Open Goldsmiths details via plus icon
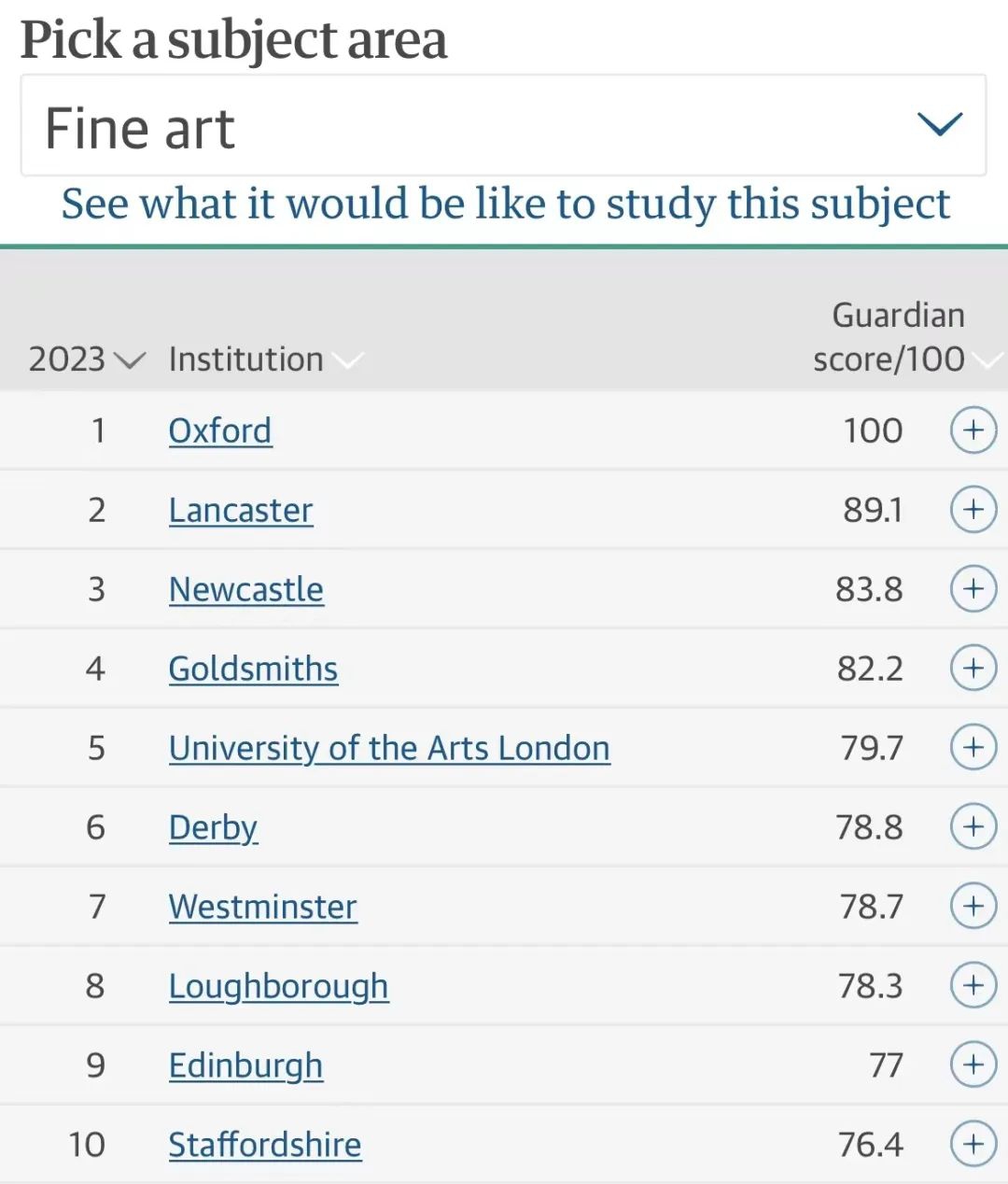This screenshot has height=1184, width=1008. [x=973, y=669]
